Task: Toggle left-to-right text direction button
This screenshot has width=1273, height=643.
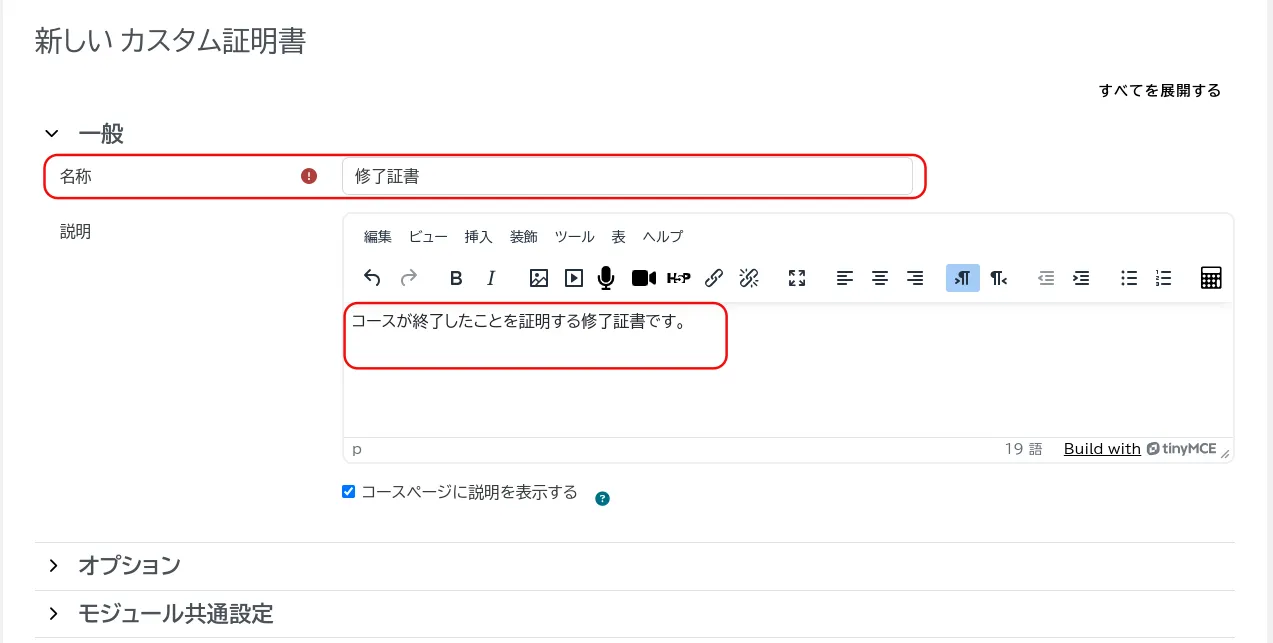Action: [962, 278]
